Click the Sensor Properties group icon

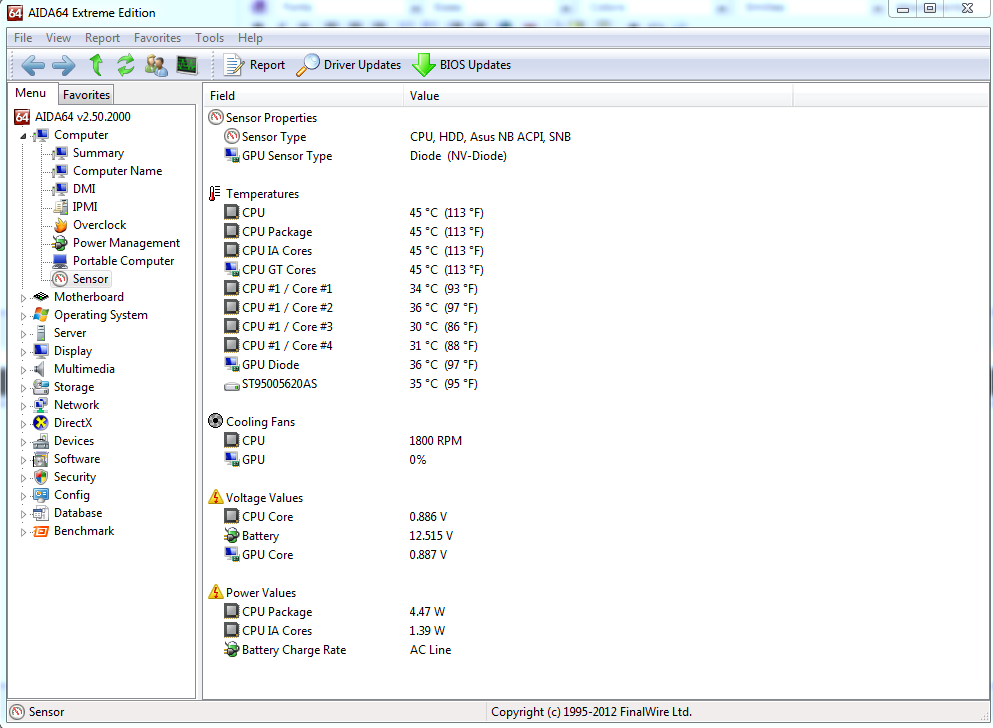[216, 117]
